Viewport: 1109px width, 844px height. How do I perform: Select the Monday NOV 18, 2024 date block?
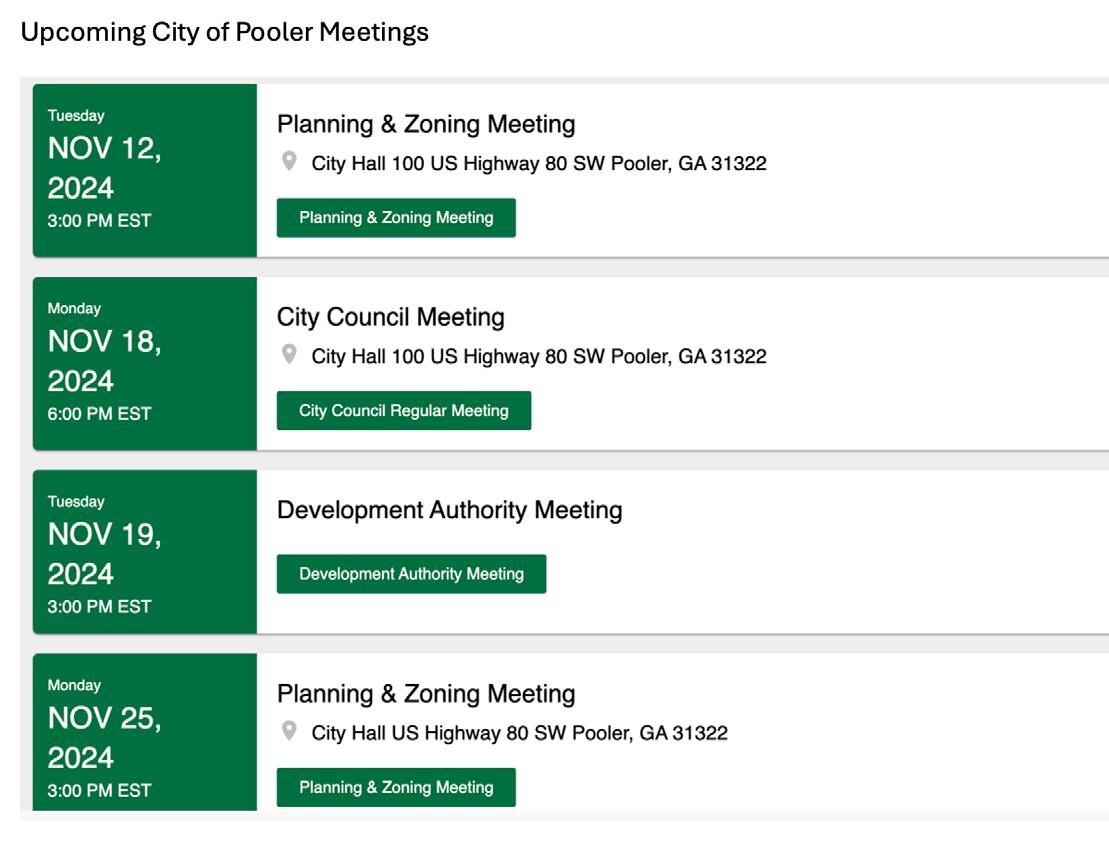coord(144,362)
